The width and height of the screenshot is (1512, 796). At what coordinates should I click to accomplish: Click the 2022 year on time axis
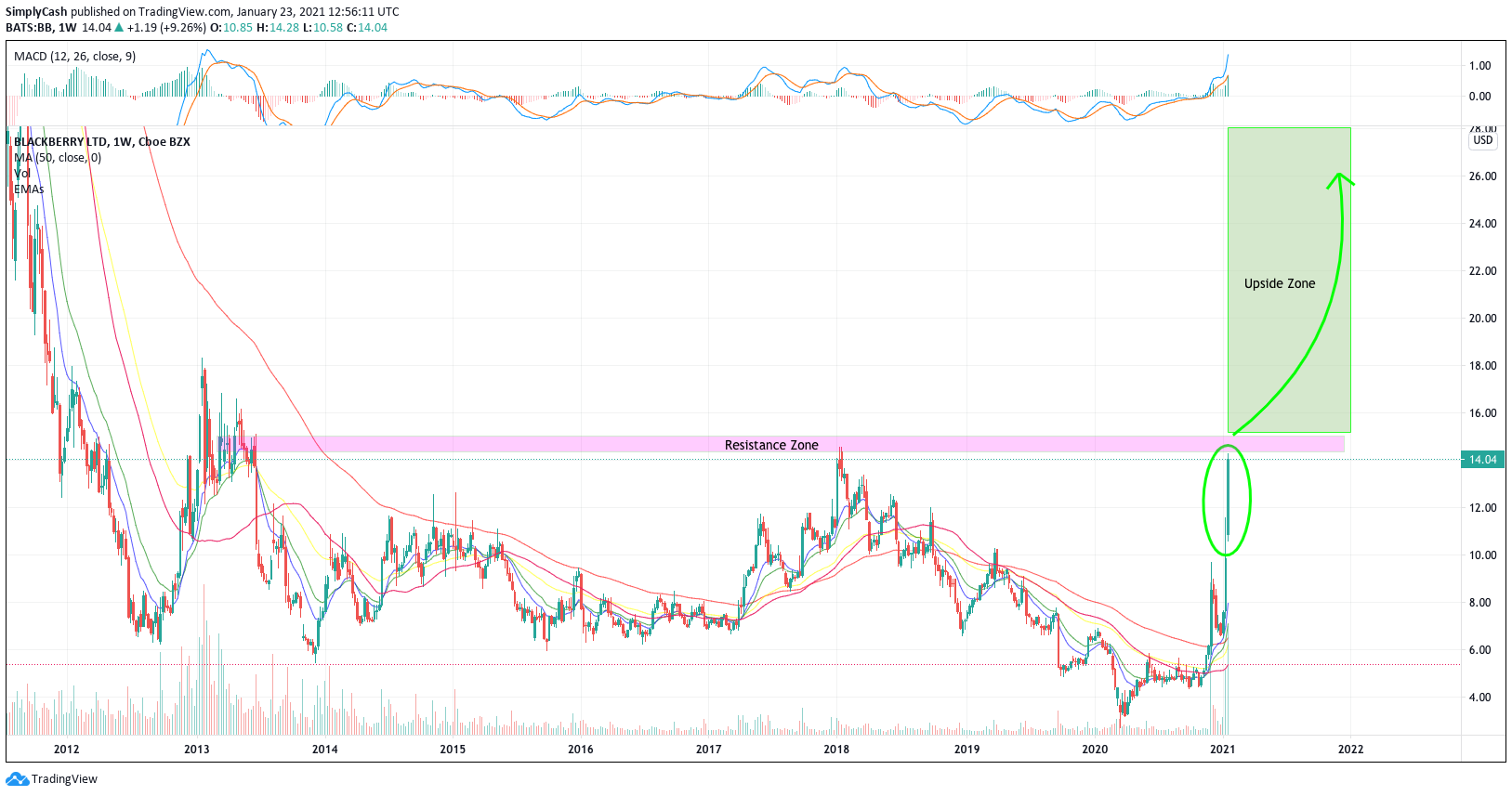1350,750
